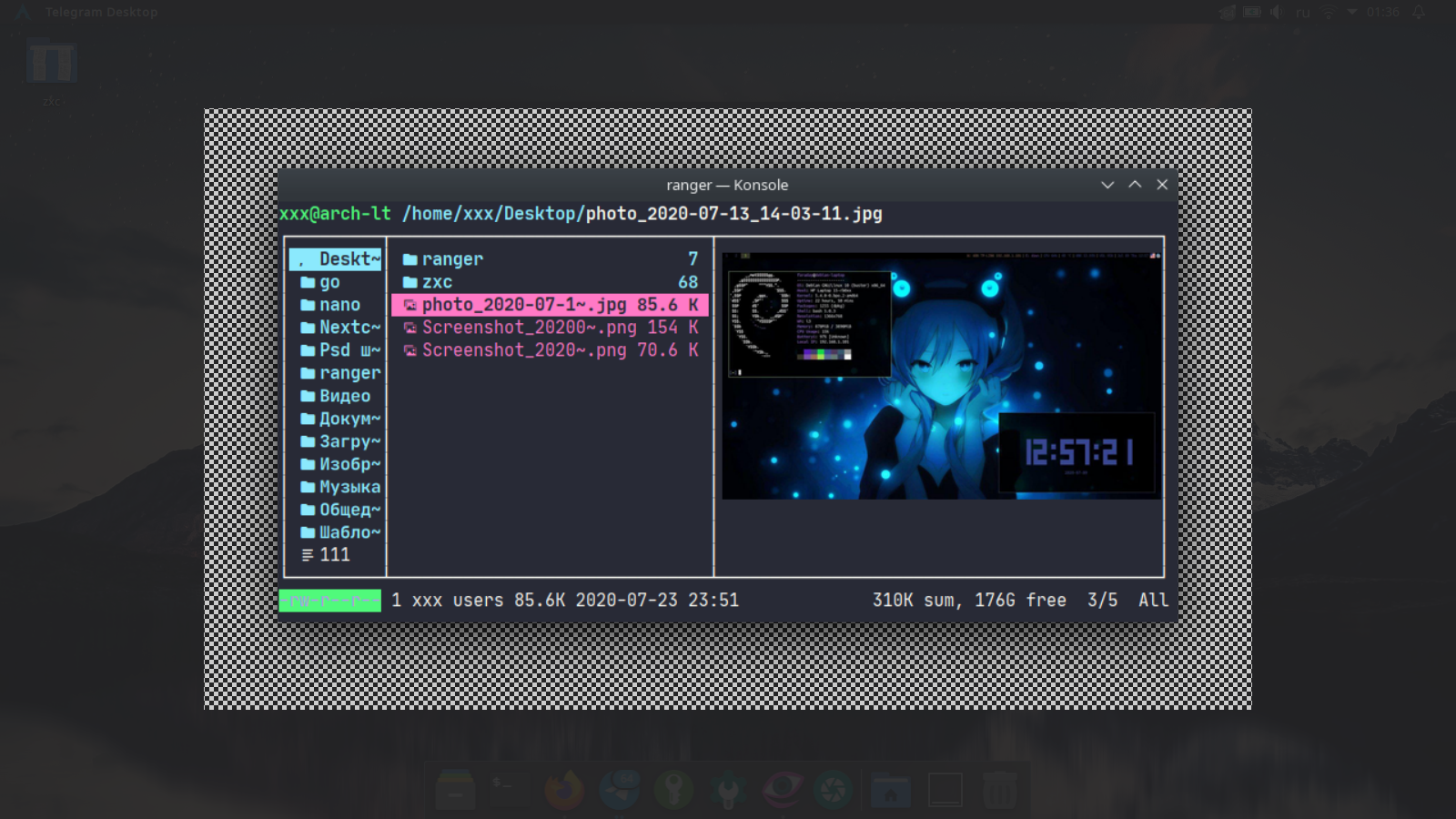Image resolution: width=1456 pixels, height=819 pixels.
Task: Open the zxc desktop icon behind viewer
Action: [x=52, y=72]
